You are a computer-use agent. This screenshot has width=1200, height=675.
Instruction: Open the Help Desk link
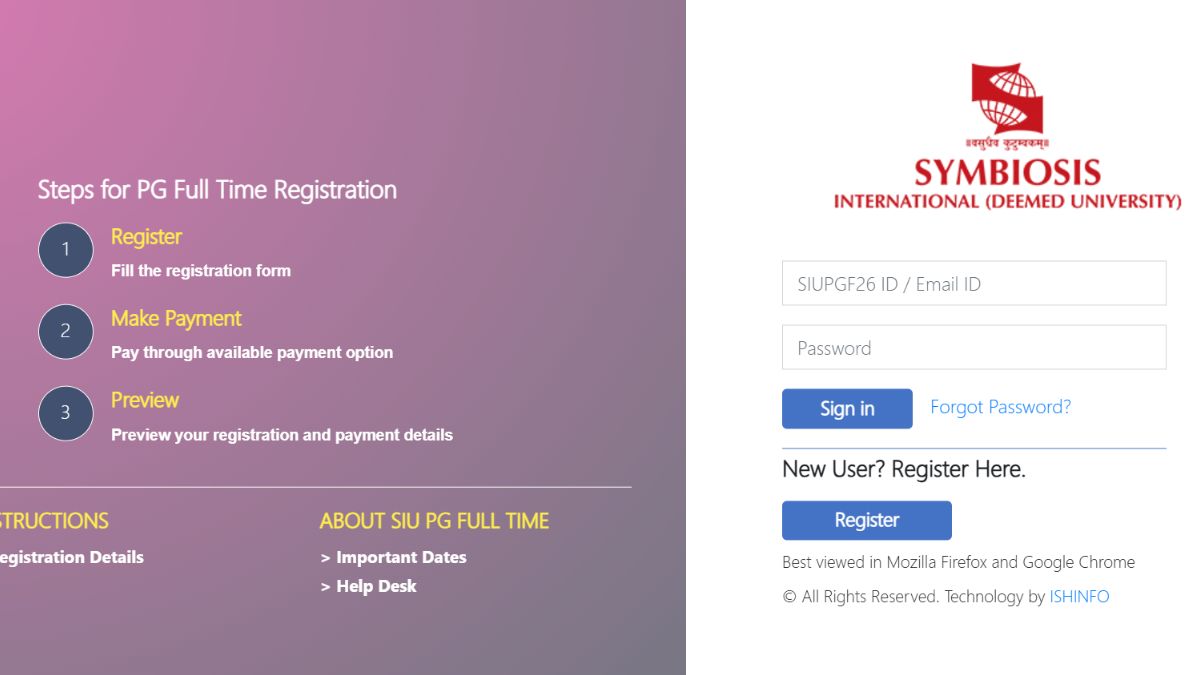(375, 586)
